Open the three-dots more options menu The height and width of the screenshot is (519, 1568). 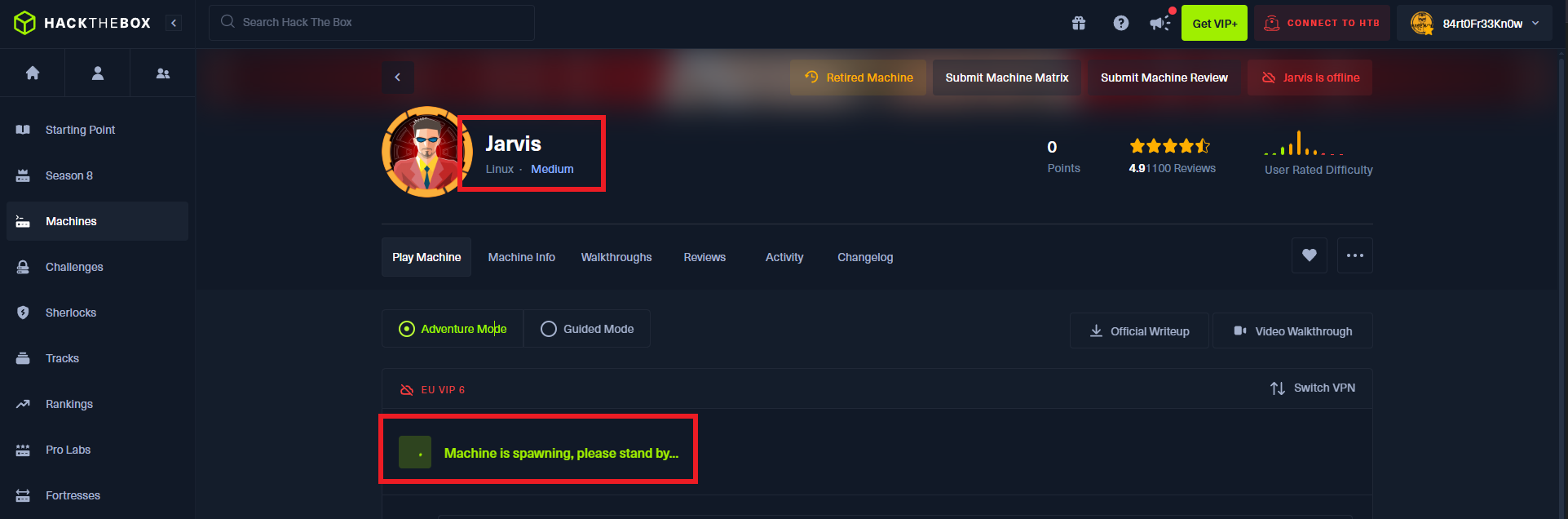click(1355, 255)
